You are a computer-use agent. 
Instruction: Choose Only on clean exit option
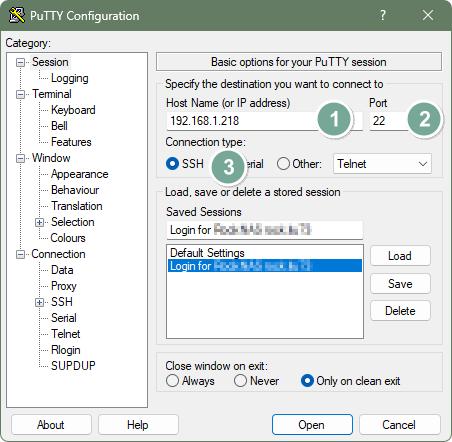[x=307, y=381]
